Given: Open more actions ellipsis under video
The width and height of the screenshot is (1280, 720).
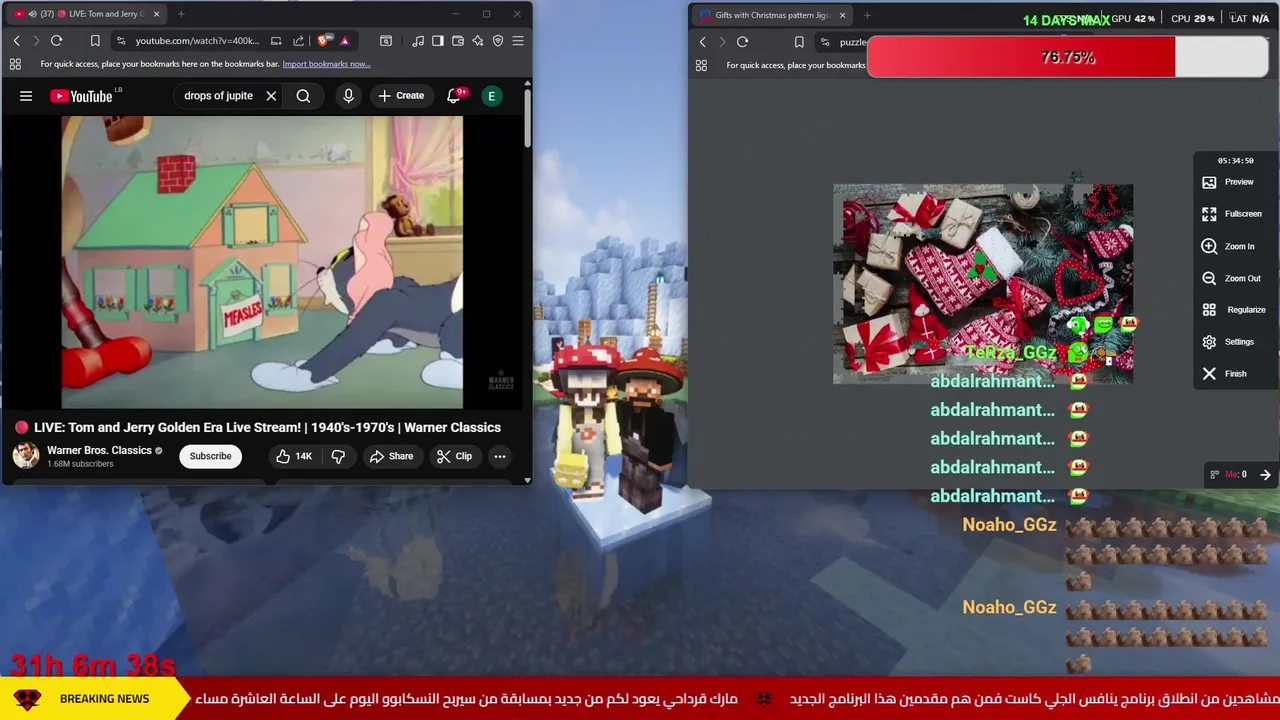Looking at the screenshot, I should [500, 456].
